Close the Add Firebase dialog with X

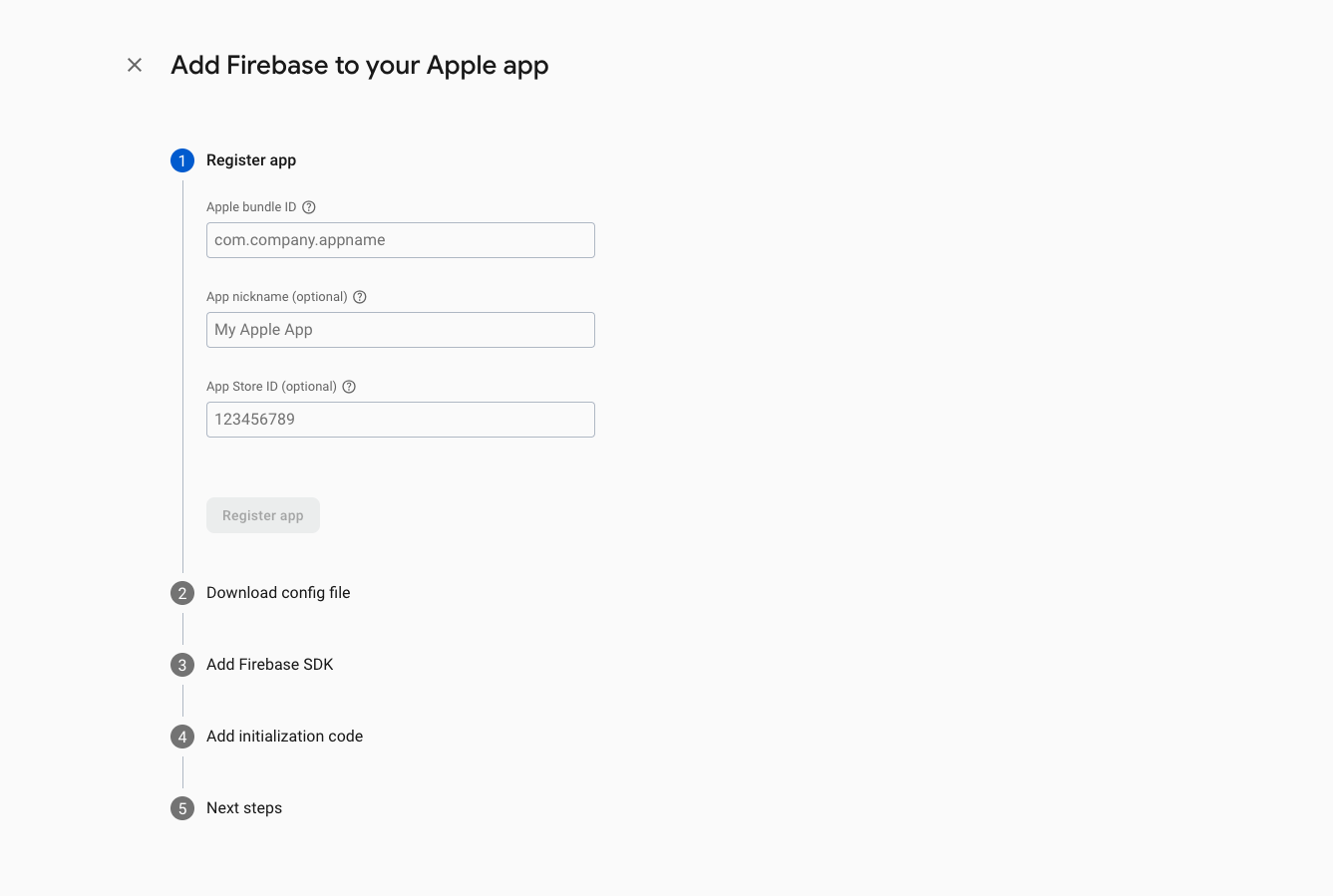click(x=135, y=65)
